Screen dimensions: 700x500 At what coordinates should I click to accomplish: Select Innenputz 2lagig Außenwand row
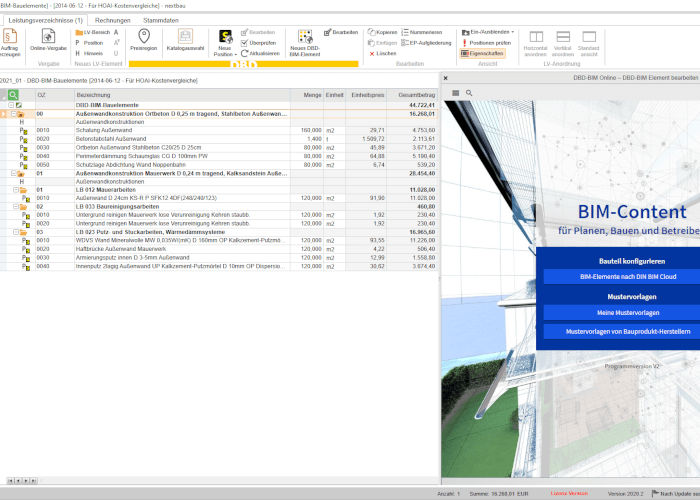[219, 266]
